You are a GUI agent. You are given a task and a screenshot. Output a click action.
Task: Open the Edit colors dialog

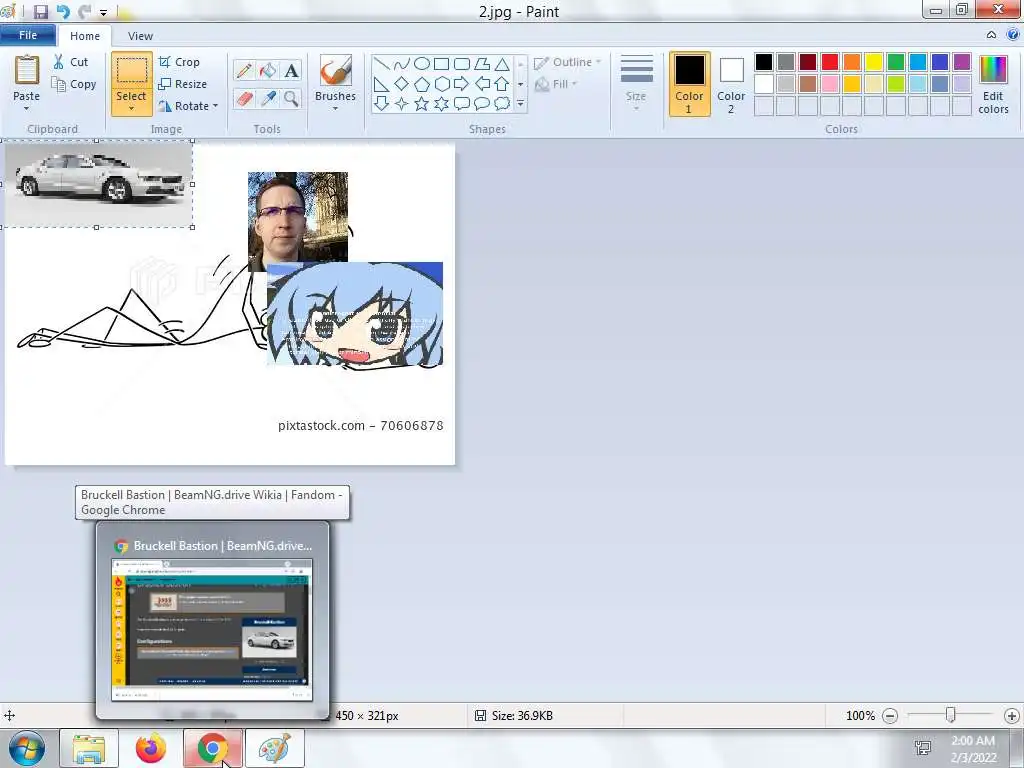click(x=993, y=85)
